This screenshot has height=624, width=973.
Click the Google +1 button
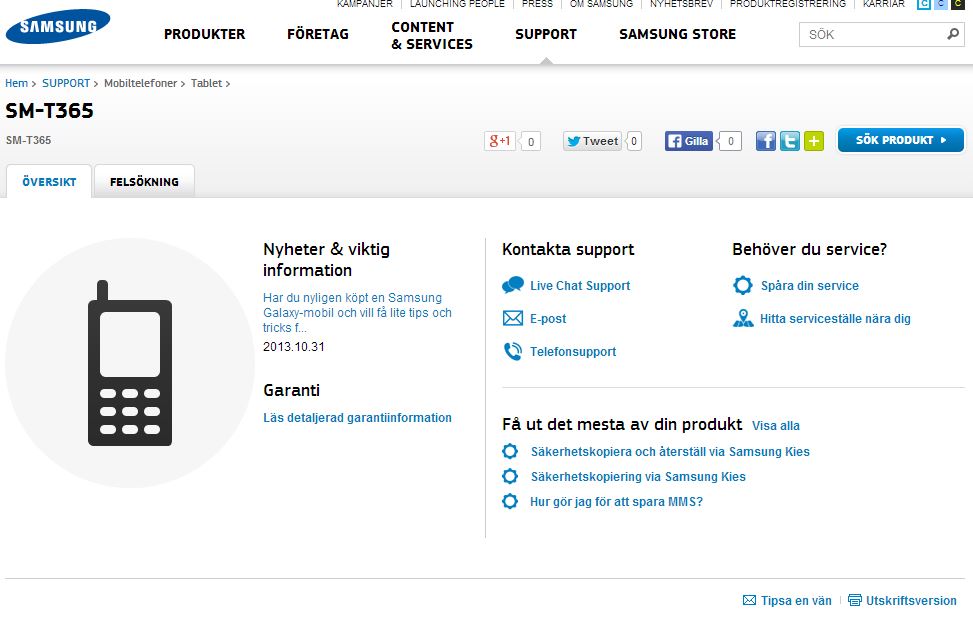500,141
